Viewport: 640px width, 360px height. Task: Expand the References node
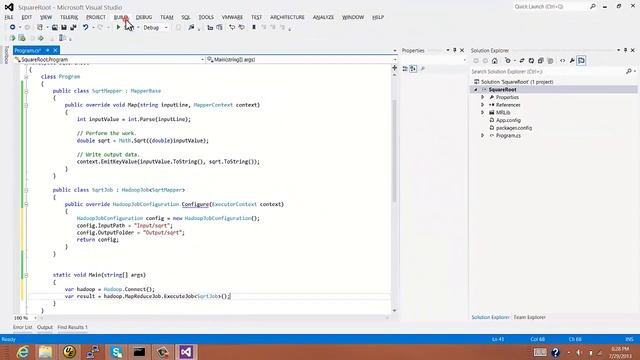click(483, 105)
